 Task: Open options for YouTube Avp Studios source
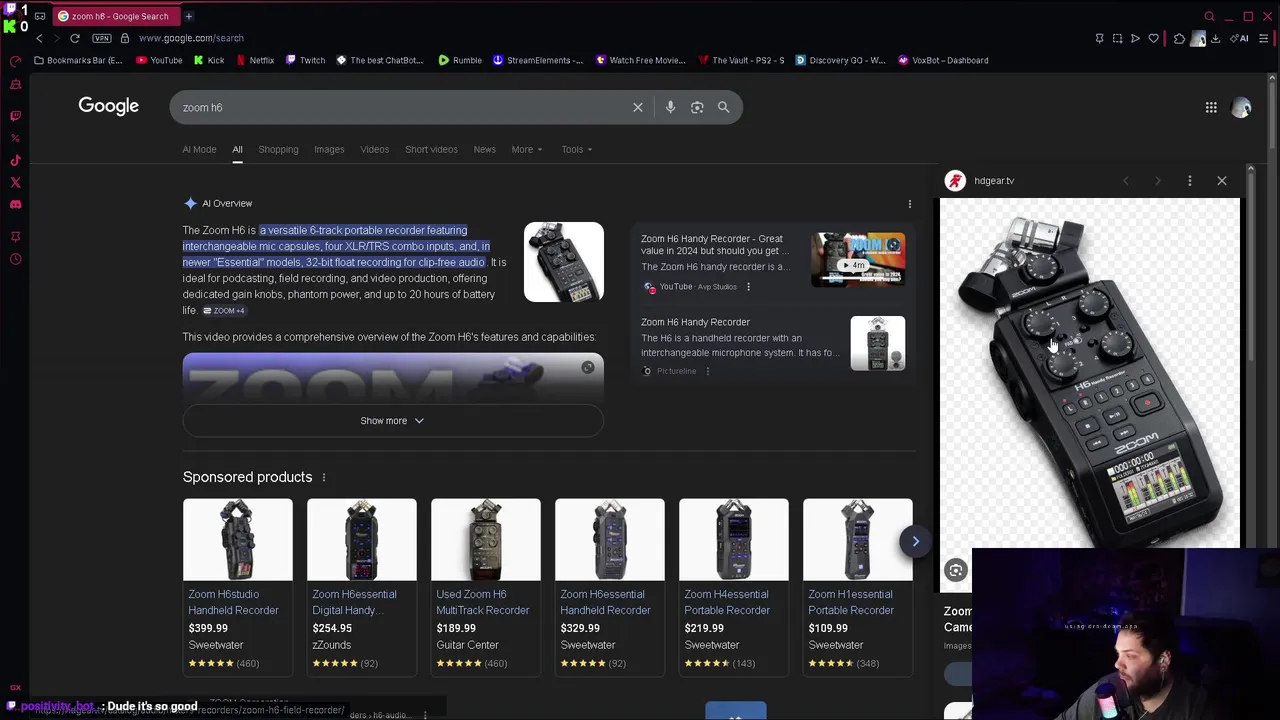(748, 287)
